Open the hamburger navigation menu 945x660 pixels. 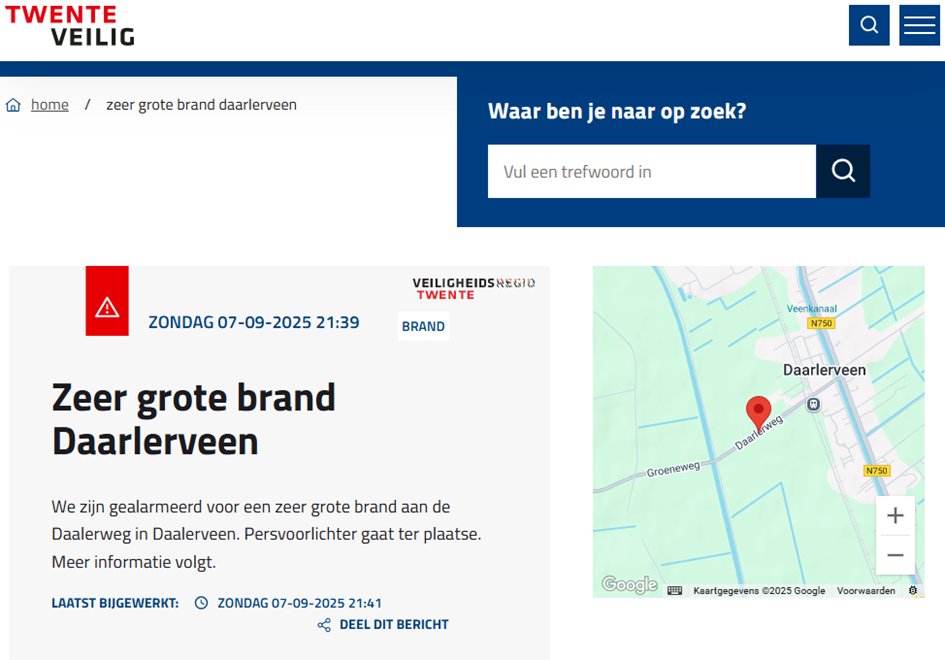pos(919,25)
